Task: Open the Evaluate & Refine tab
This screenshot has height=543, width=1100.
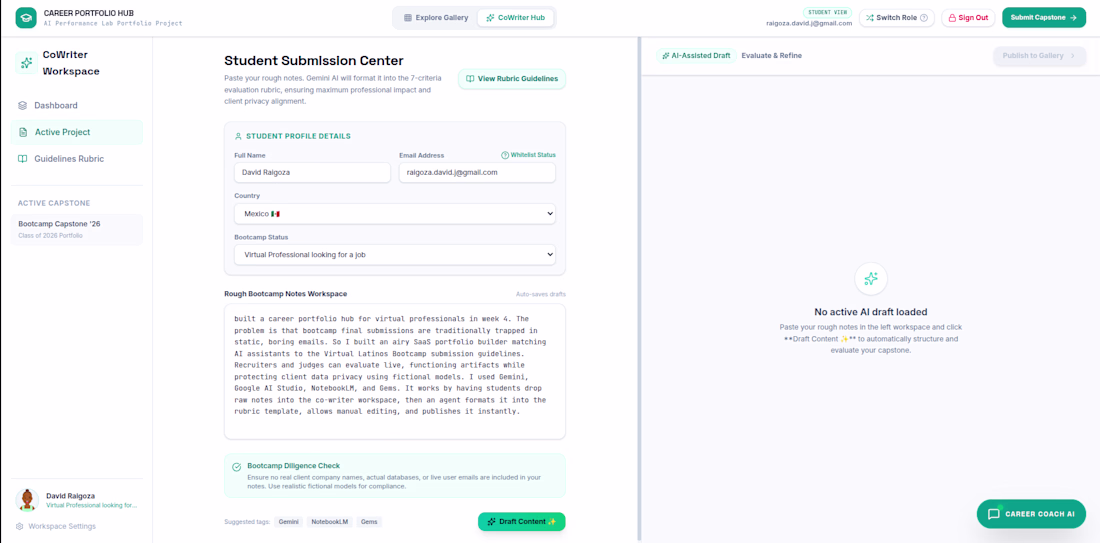Action: point(772,55)
